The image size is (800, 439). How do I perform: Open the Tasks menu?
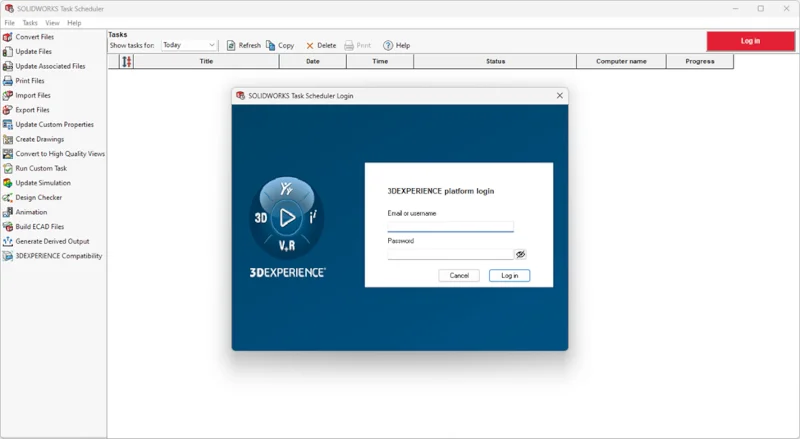[30, 22]
